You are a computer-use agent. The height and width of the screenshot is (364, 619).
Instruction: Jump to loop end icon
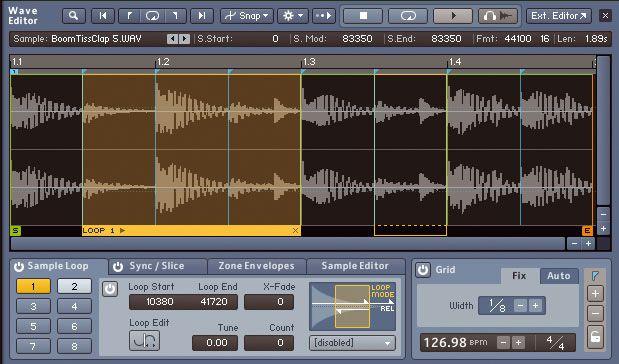click(x=174, y=16)
